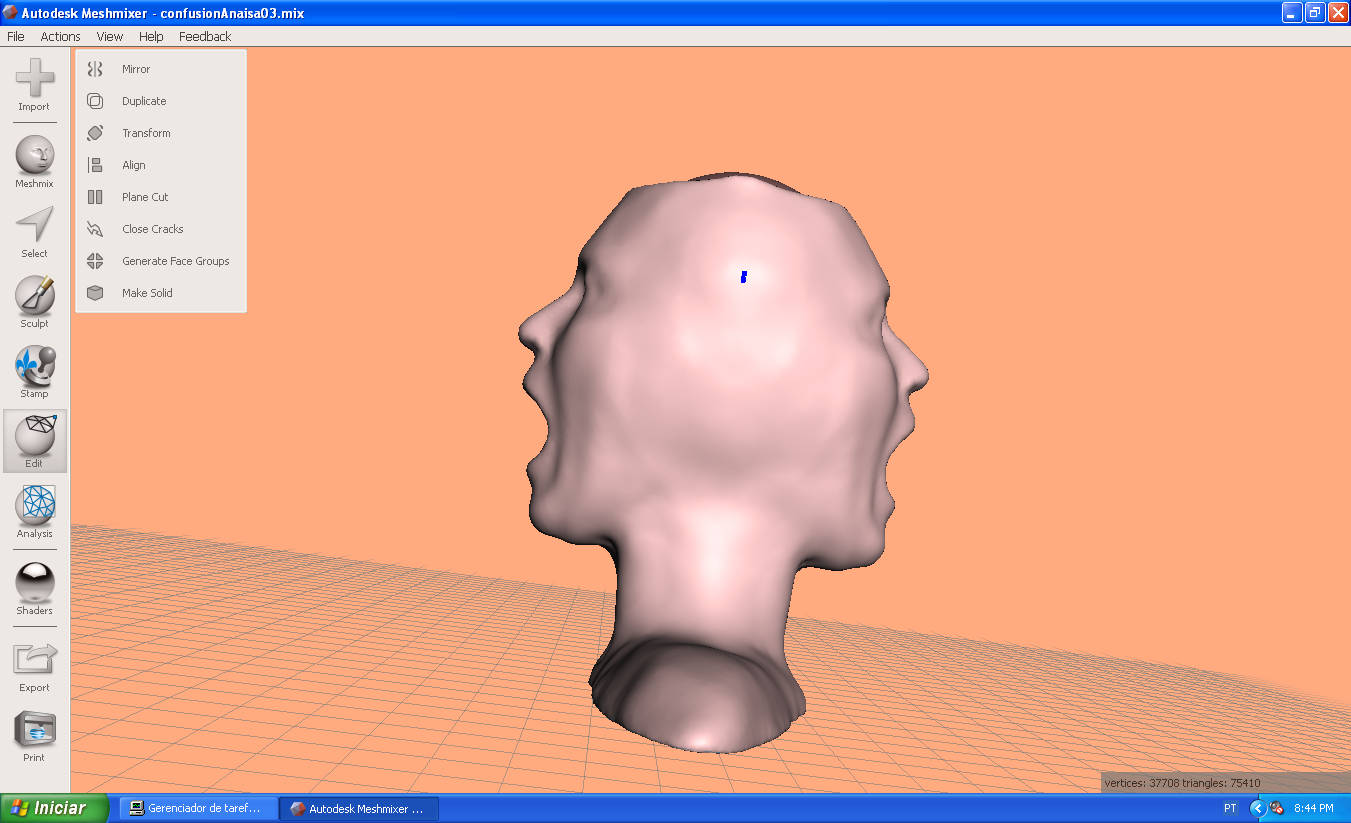Image resolution: width=1351 pixels, height=823 pixels.
Task: Open the Stamp tool
Action: click(x=34, y=372)
